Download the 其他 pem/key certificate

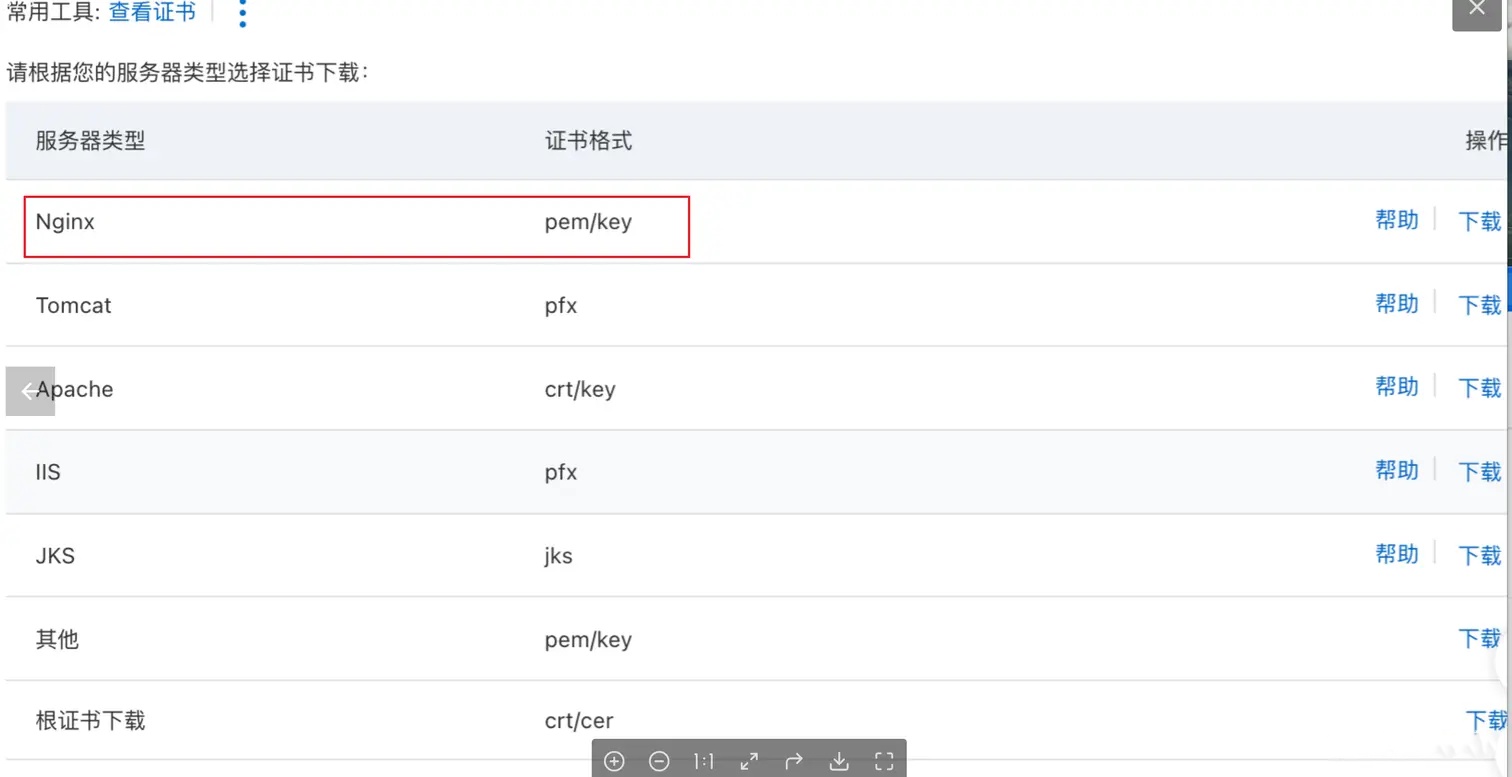(1479, 638)
